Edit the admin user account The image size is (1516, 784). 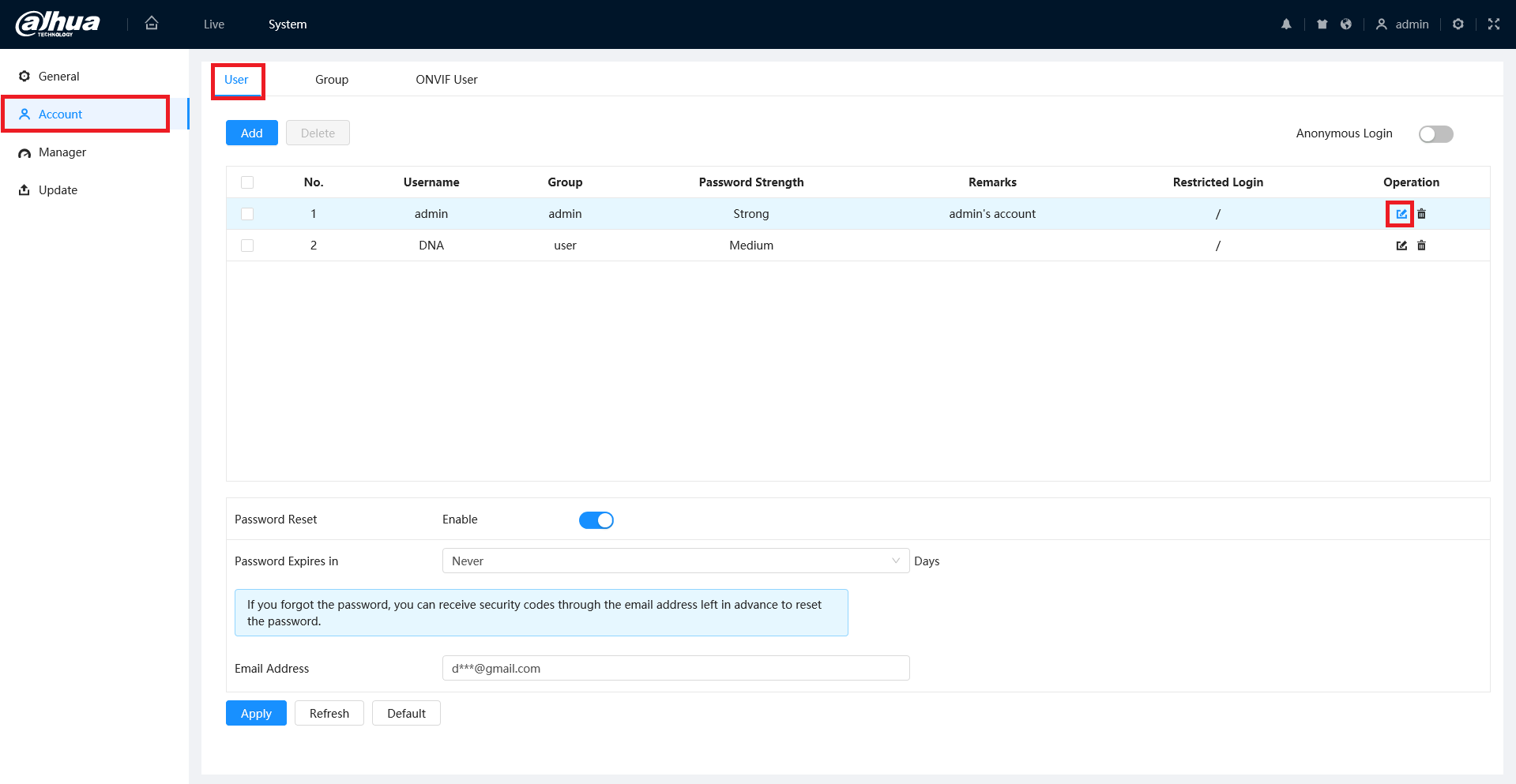1401,214
